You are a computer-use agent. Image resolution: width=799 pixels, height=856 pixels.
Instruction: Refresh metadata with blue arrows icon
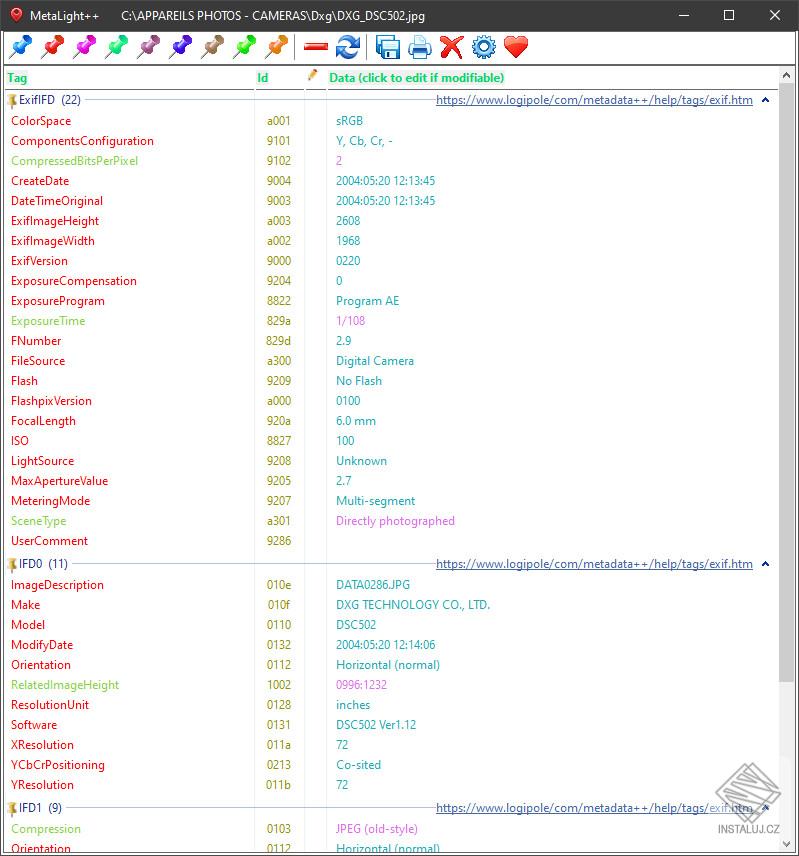348,47
